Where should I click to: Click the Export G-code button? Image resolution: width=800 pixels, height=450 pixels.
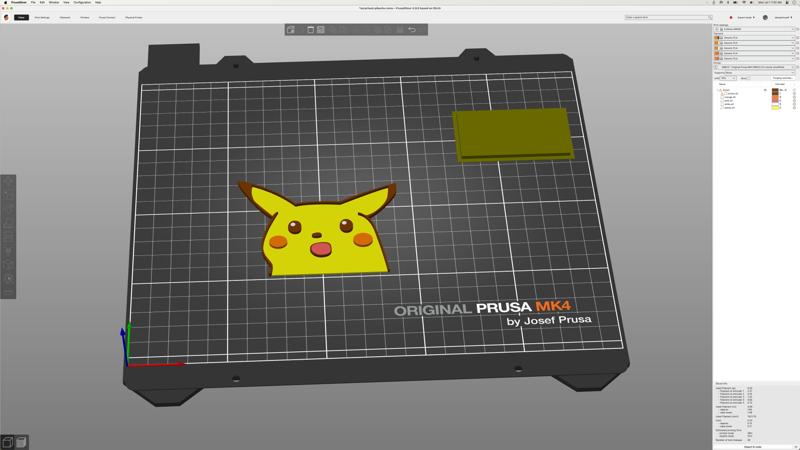[x=753, y=447]
